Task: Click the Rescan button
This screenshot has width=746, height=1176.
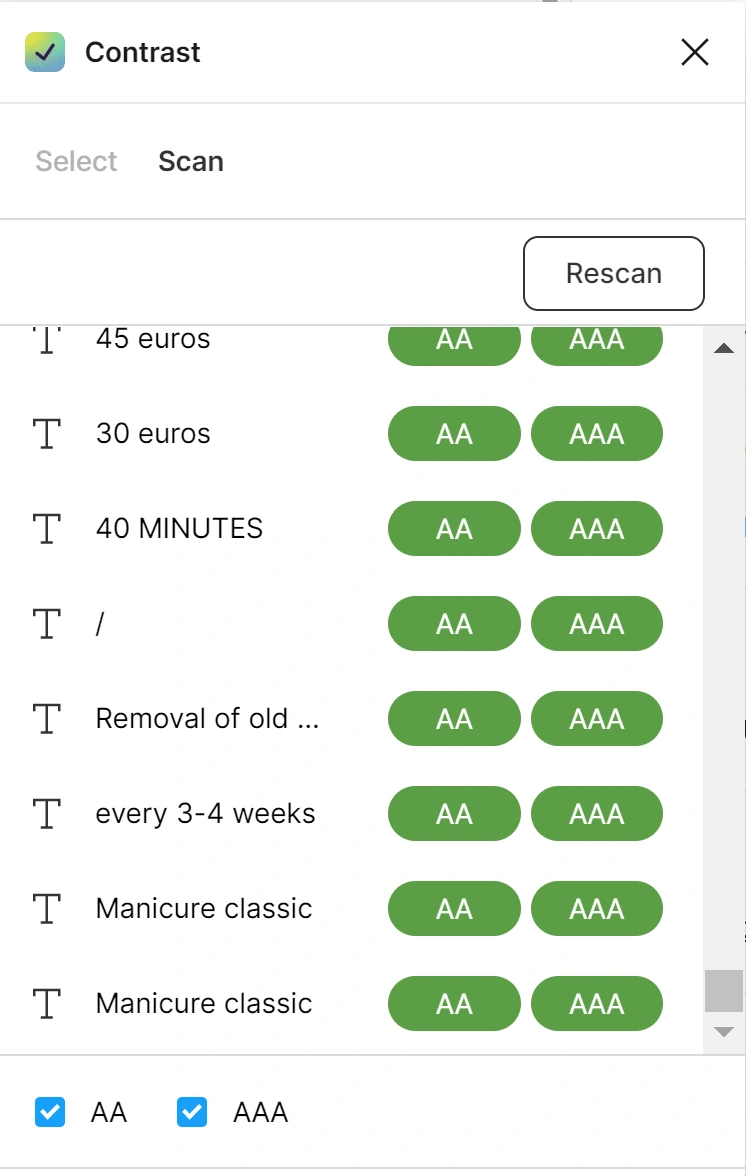Action: tap(613, 273)
